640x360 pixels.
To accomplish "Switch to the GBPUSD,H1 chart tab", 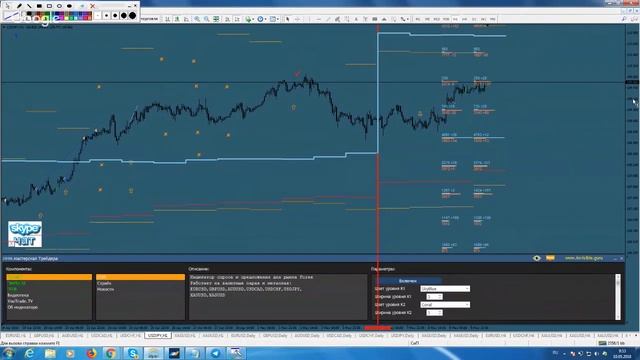I will (x=44, y=336).
